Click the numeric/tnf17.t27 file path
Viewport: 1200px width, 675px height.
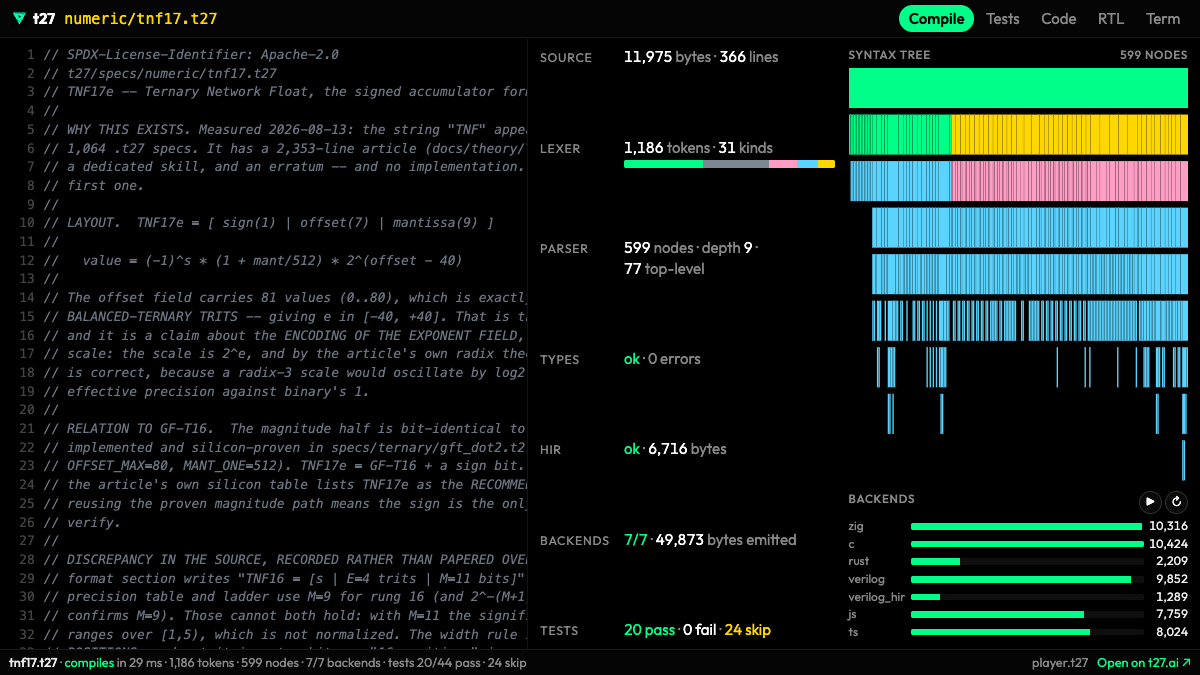pyautogui.click(x=141, y=18)
